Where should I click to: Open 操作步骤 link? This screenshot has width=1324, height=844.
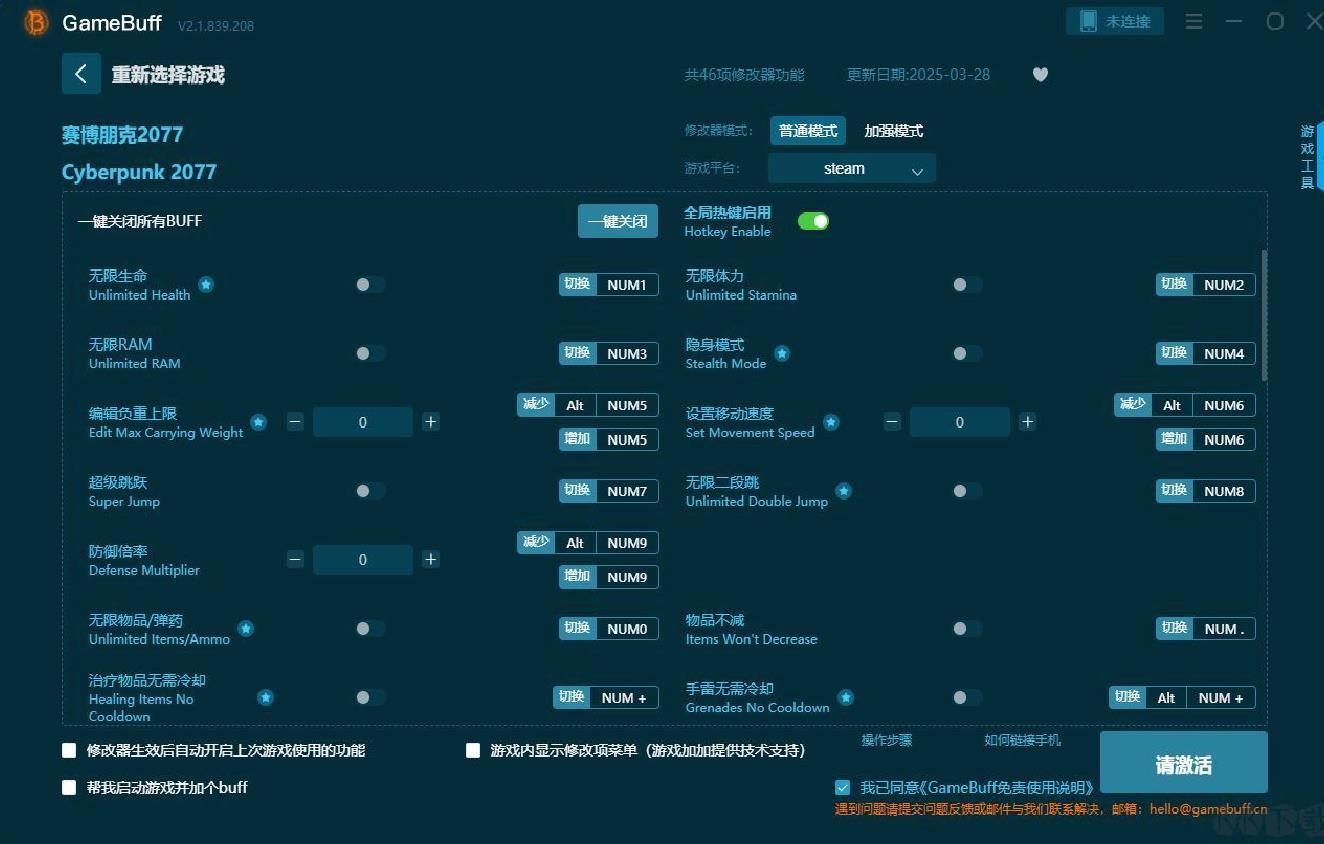pyautogui.click(x=887, y=740)
